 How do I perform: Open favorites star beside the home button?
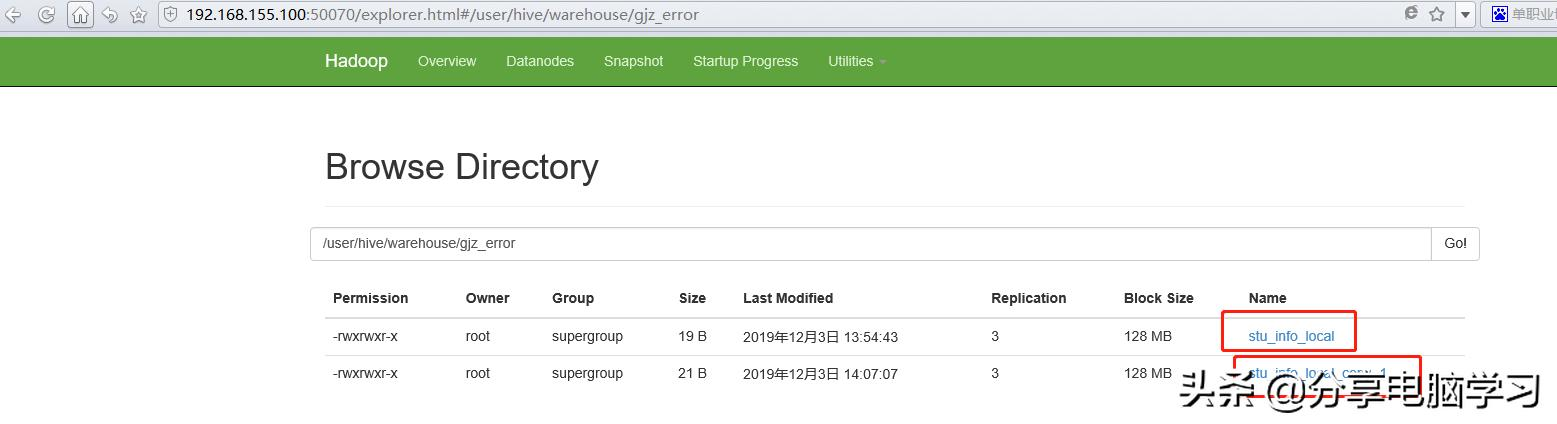tap(139, 15)
